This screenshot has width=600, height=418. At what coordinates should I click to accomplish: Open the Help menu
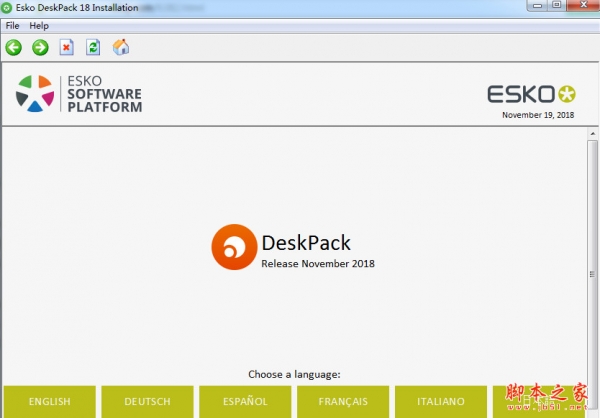tap(39, 26)
